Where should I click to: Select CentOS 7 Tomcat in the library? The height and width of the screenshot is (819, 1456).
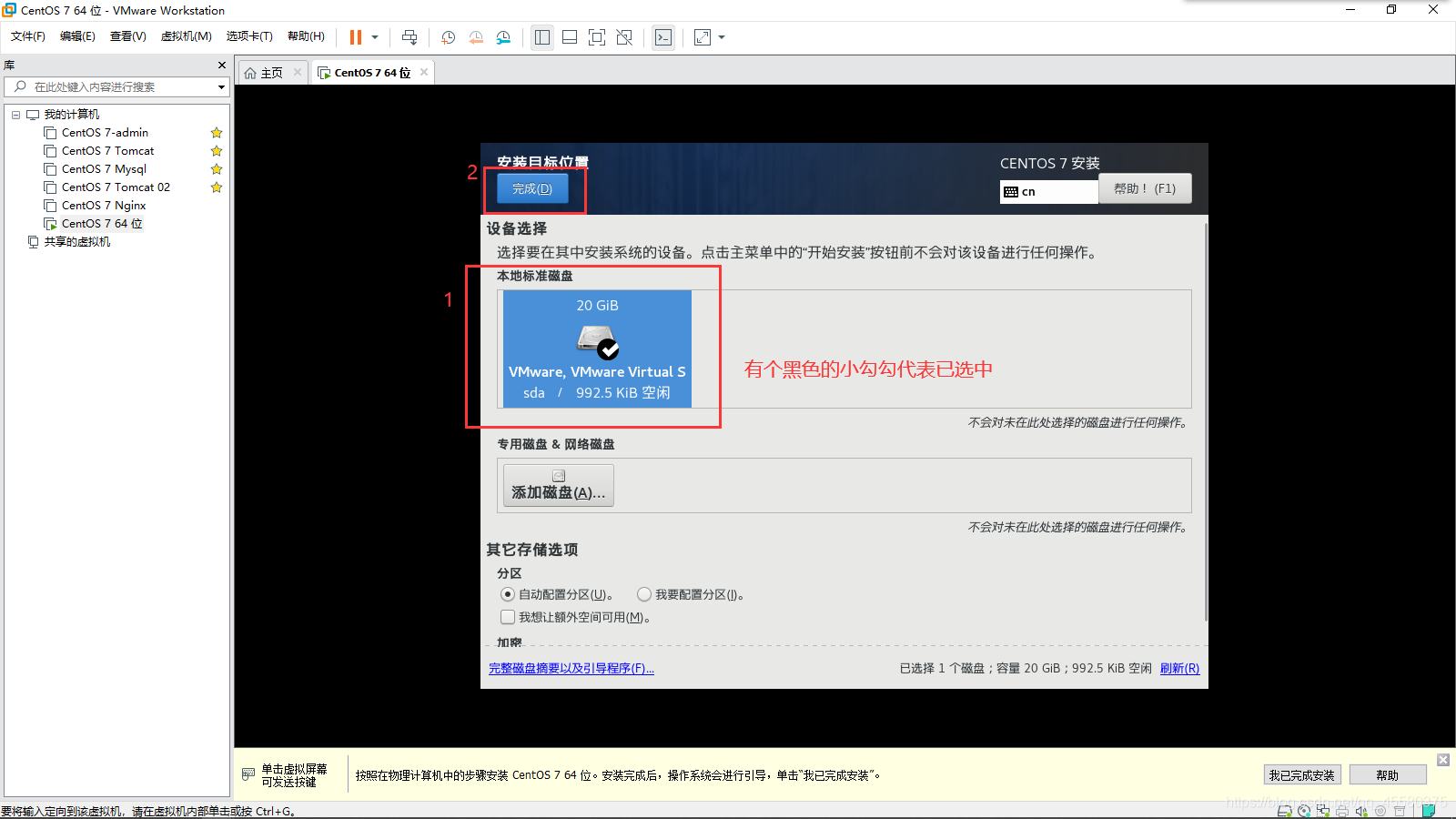click(x=107, y=151)
